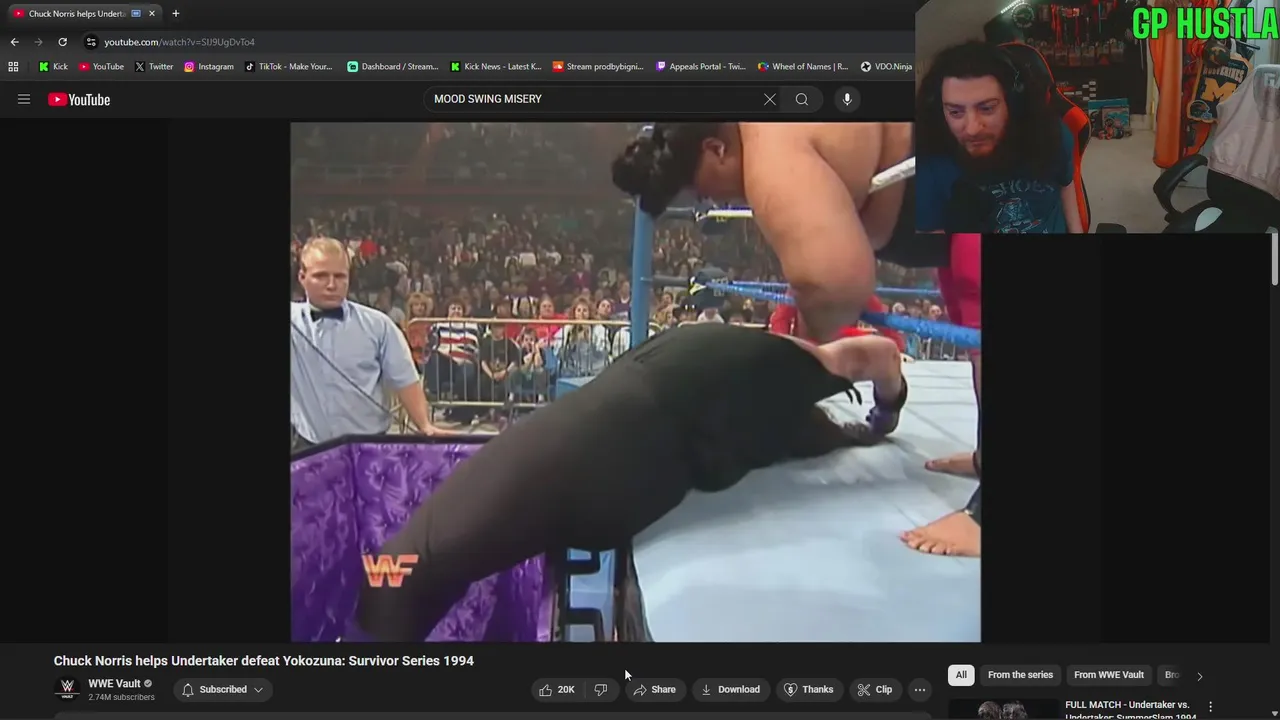Open the suggested Undertaker video thumbnail
1280x720 pixels.
pyautogui.click(x=1003, y=709)
